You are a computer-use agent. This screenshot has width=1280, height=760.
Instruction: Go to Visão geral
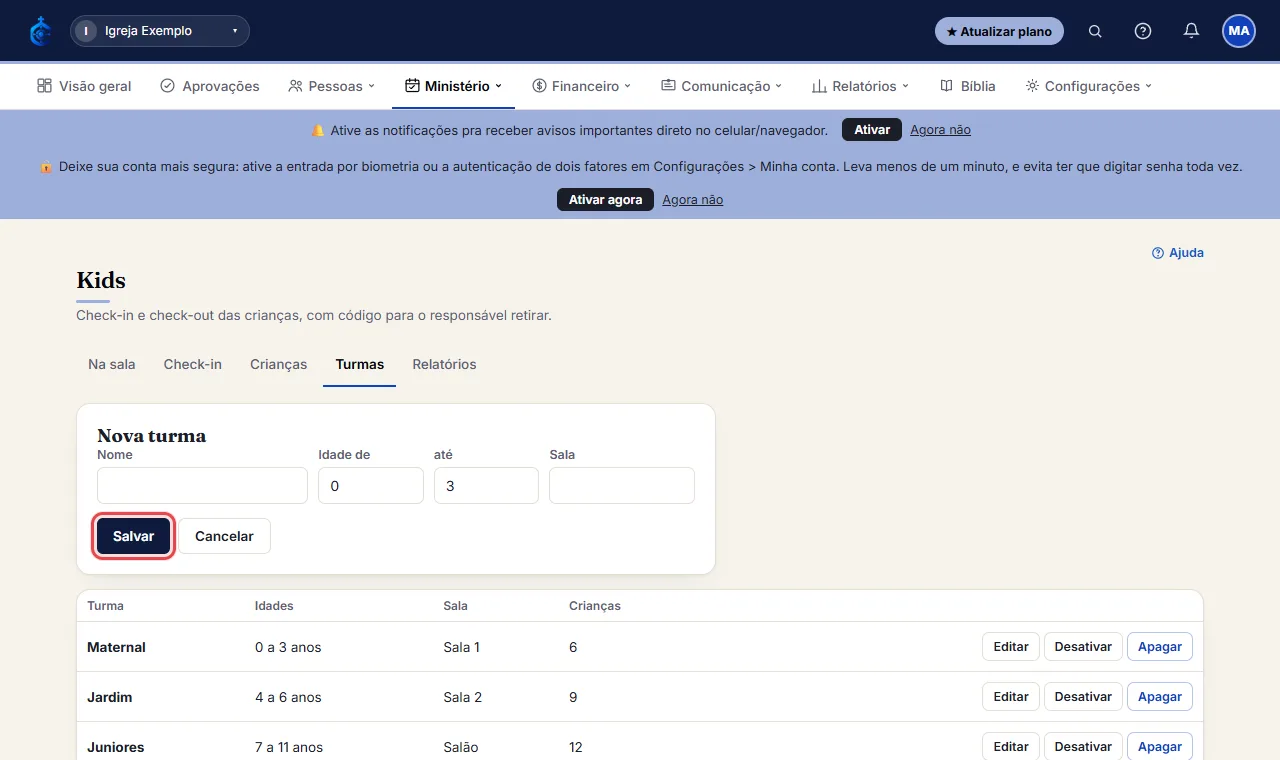click(x=84, y=86)
